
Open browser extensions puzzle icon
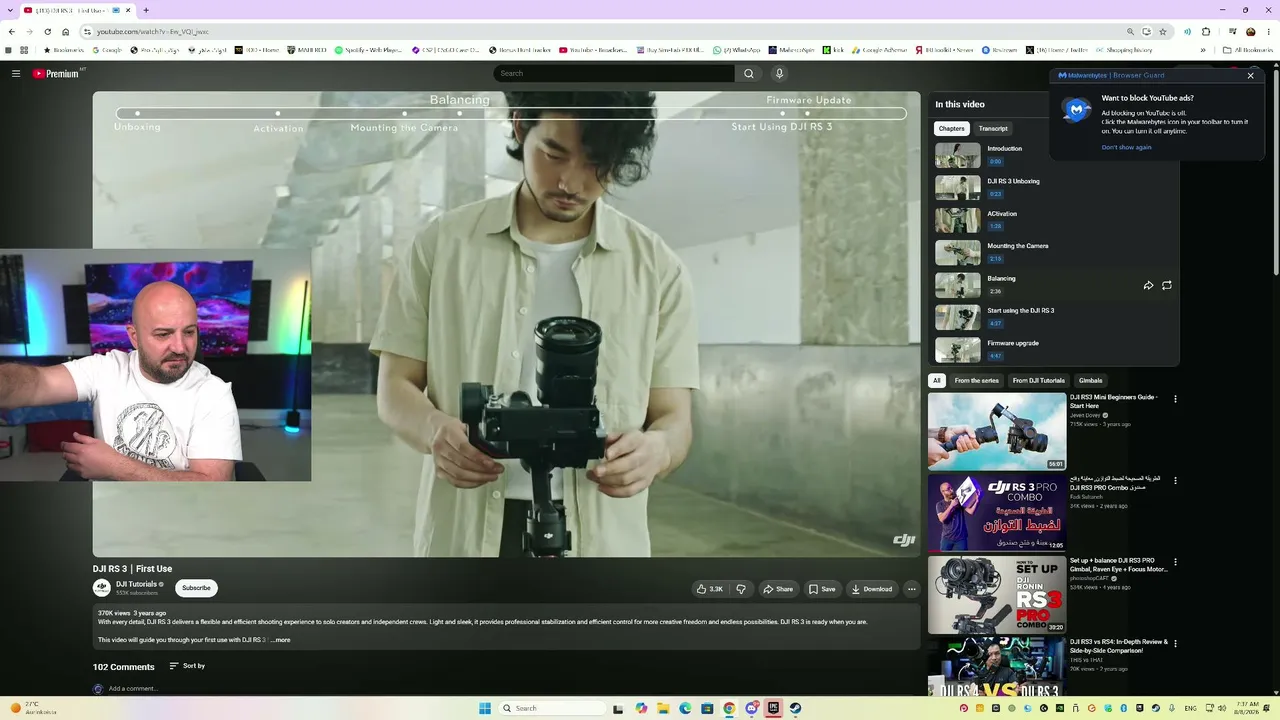click(x=1206, y=32)
